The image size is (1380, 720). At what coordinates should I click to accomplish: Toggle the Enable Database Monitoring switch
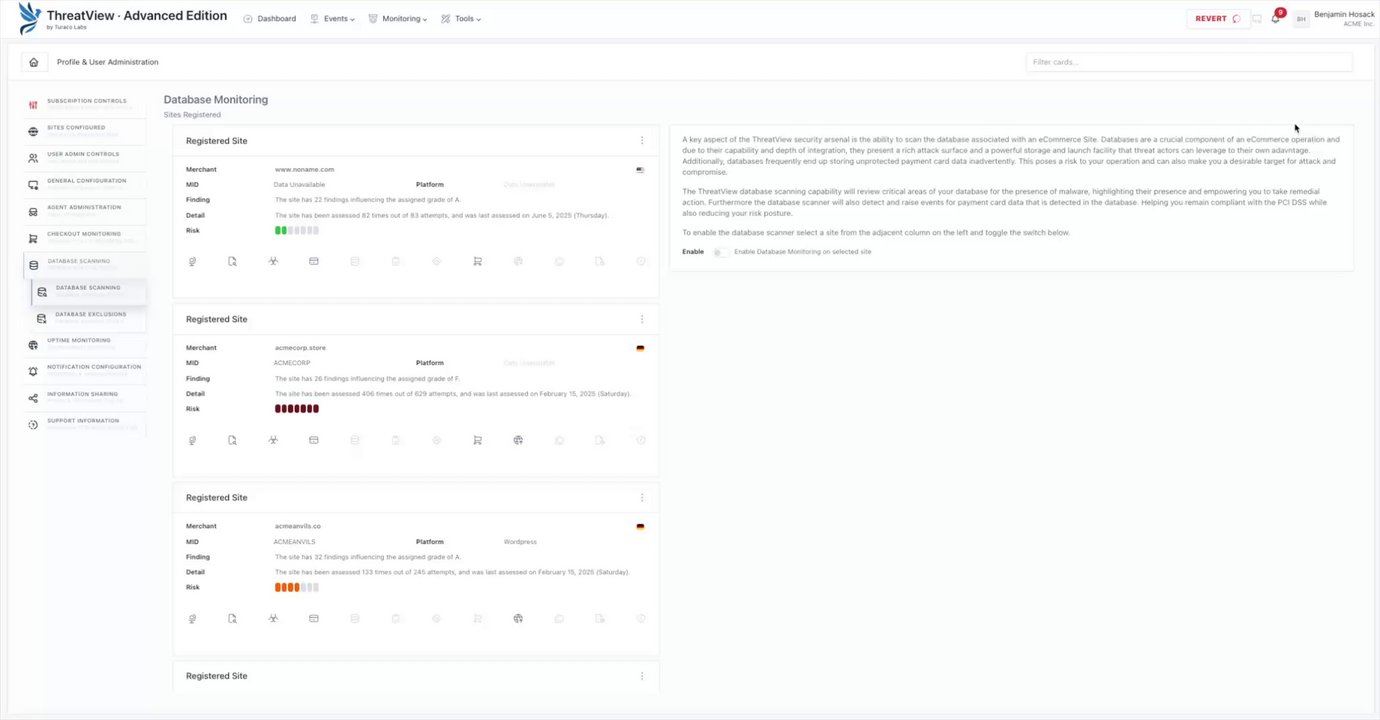(x=720, y=252)
